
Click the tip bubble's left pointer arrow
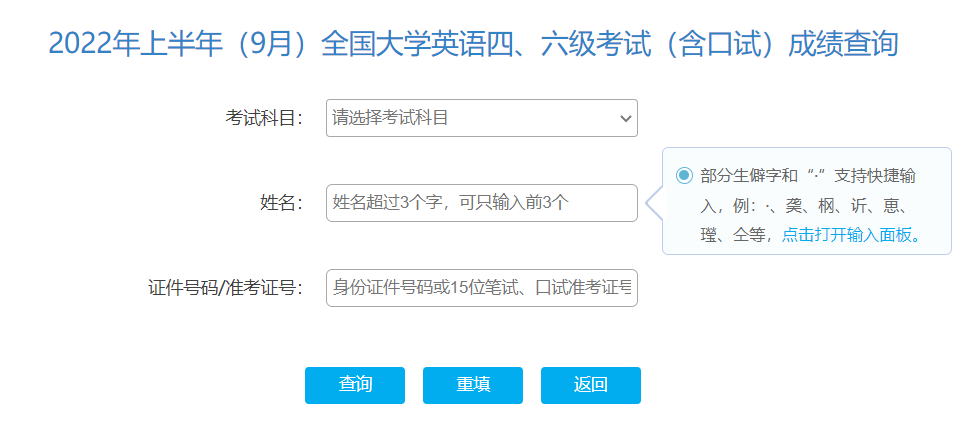(654, 203)
